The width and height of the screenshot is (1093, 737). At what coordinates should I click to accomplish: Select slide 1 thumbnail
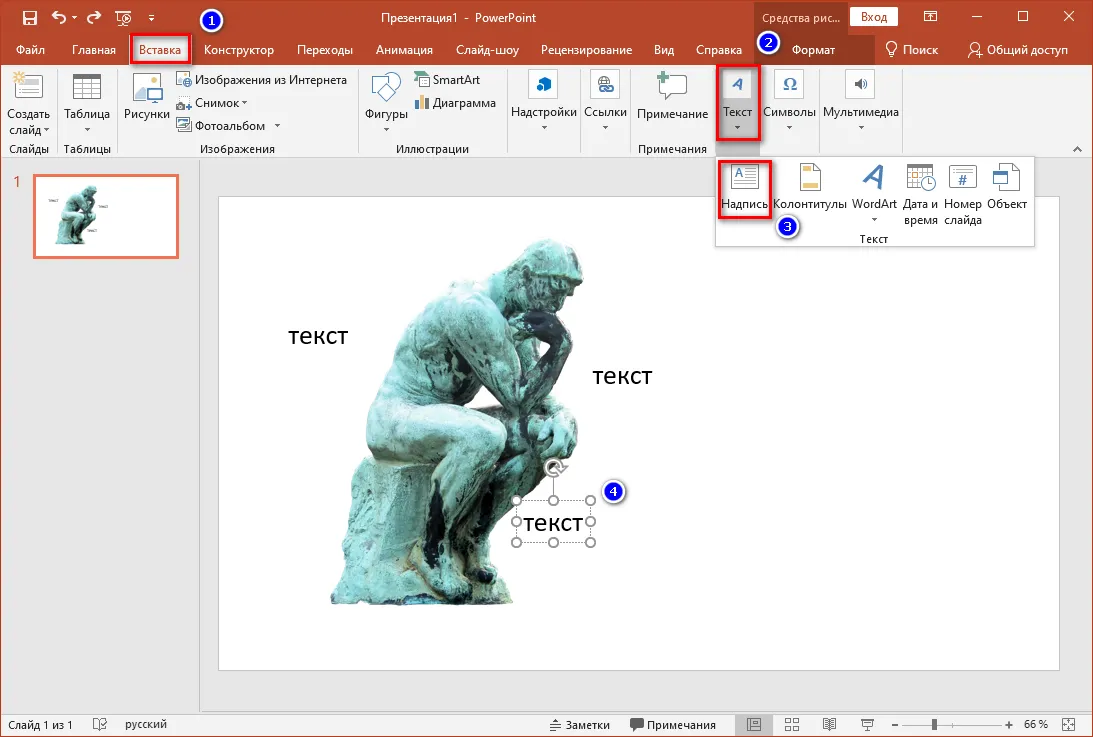pos(106,216)
